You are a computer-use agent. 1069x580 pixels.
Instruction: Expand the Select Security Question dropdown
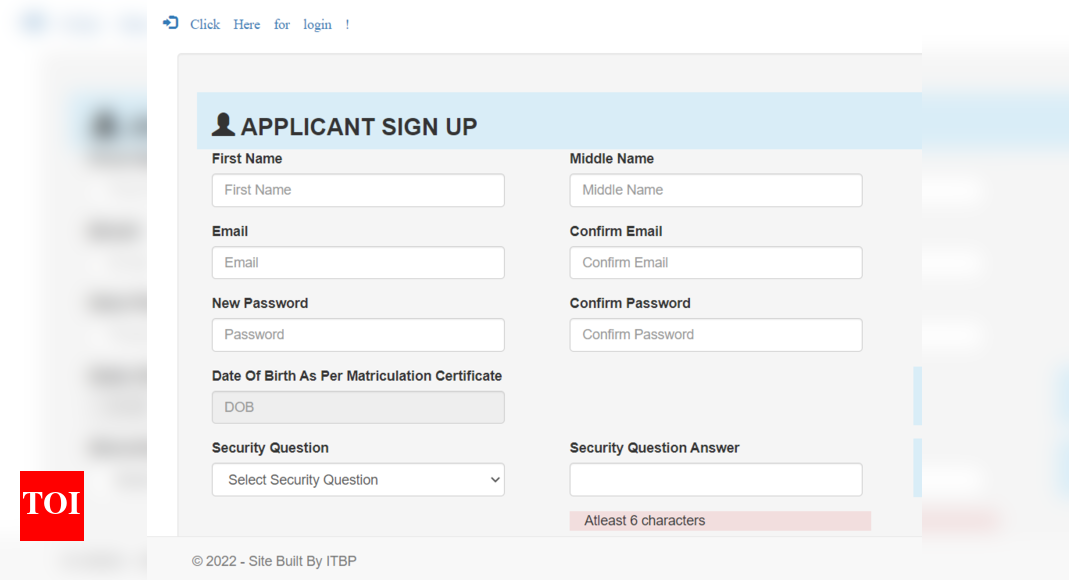tap(358, 480)
